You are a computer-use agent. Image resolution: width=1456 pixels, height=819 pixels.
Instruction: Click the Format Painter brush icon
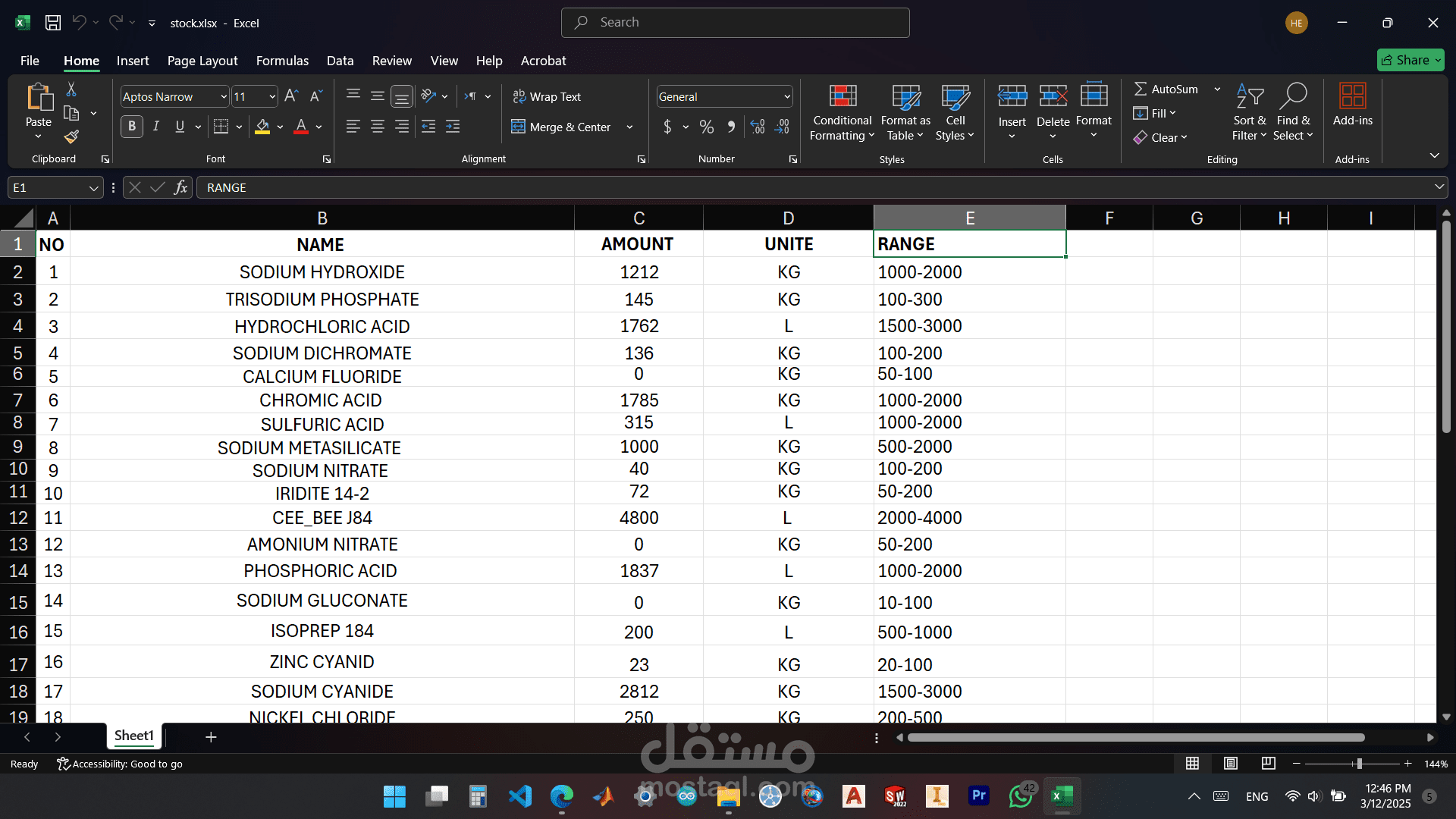71,136
